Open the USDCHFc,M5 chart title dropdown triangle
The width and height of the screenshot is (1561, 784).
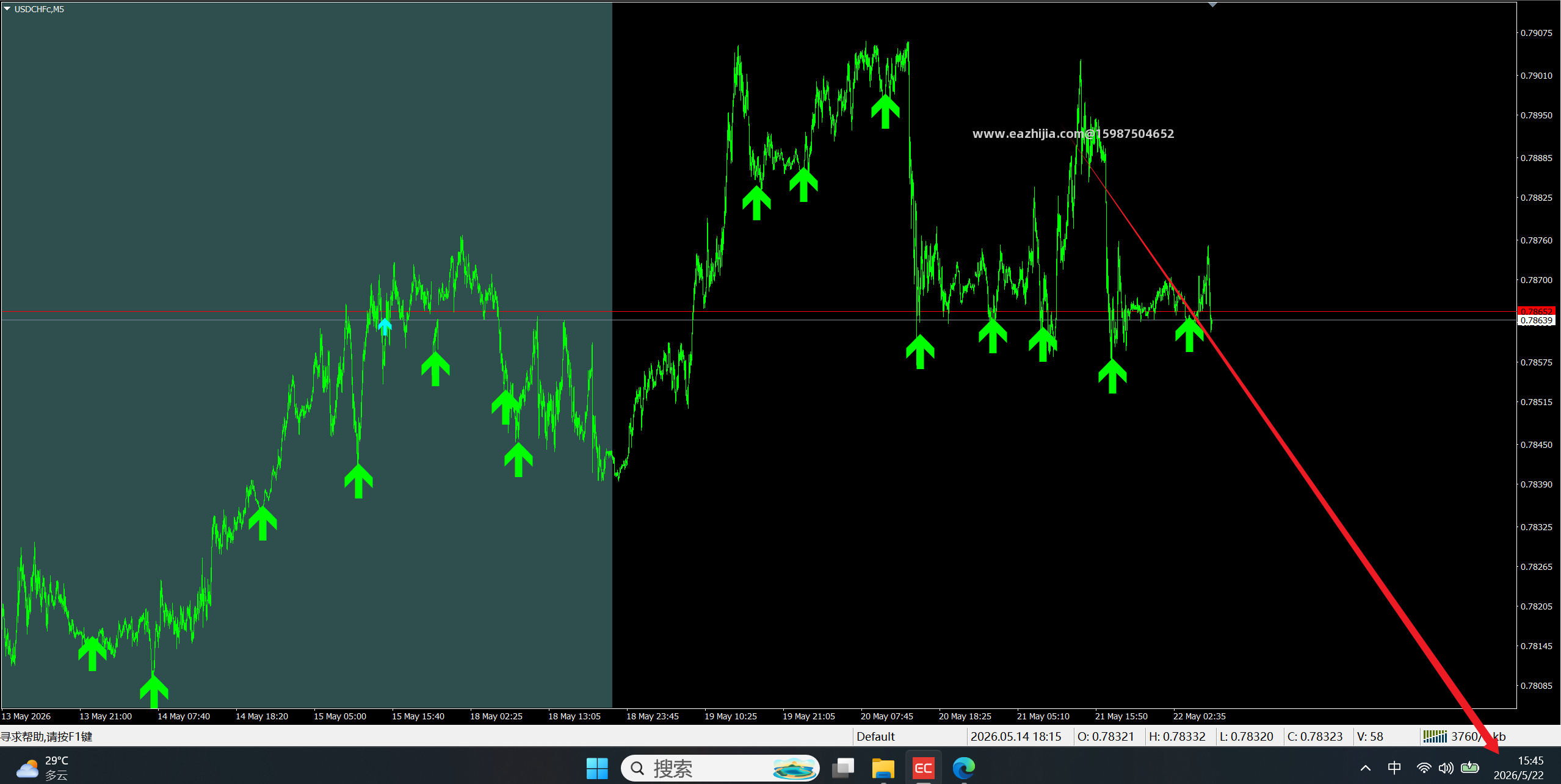click(x=7, y=9)
